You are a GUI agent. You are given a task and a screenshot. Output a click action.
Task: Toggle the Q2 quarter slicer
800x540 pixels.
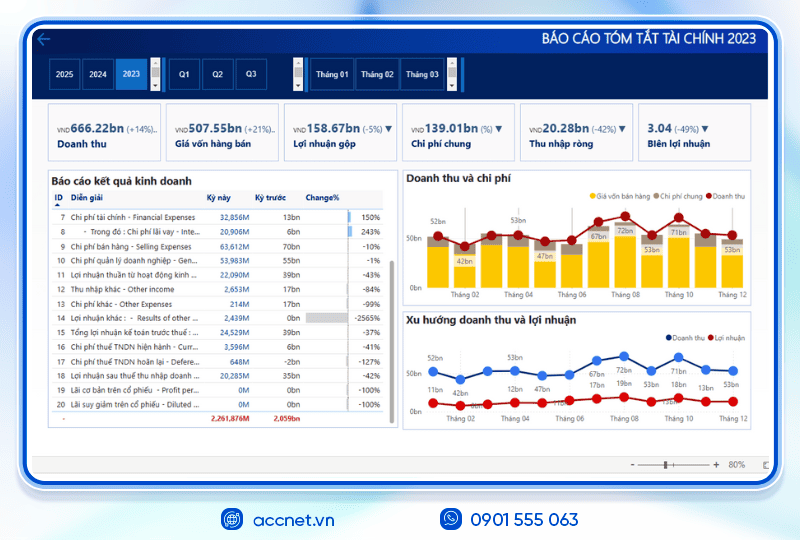click(218, 75)
